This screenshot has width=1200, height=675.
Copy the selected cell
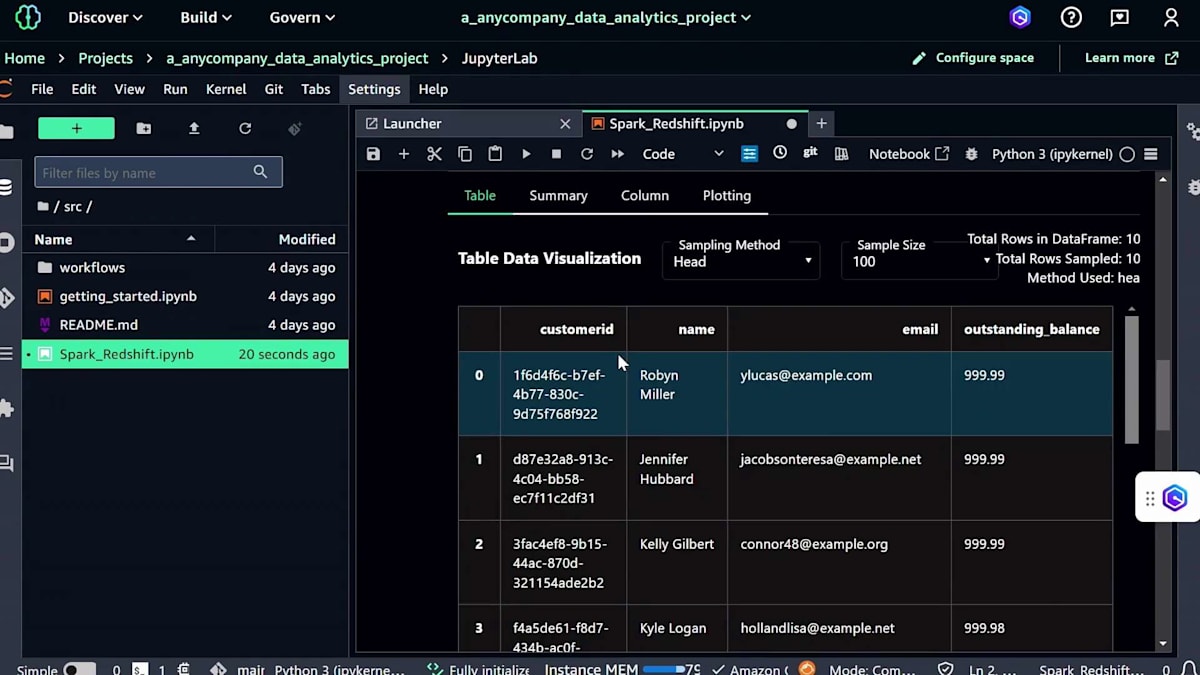(x=465, y=154)
